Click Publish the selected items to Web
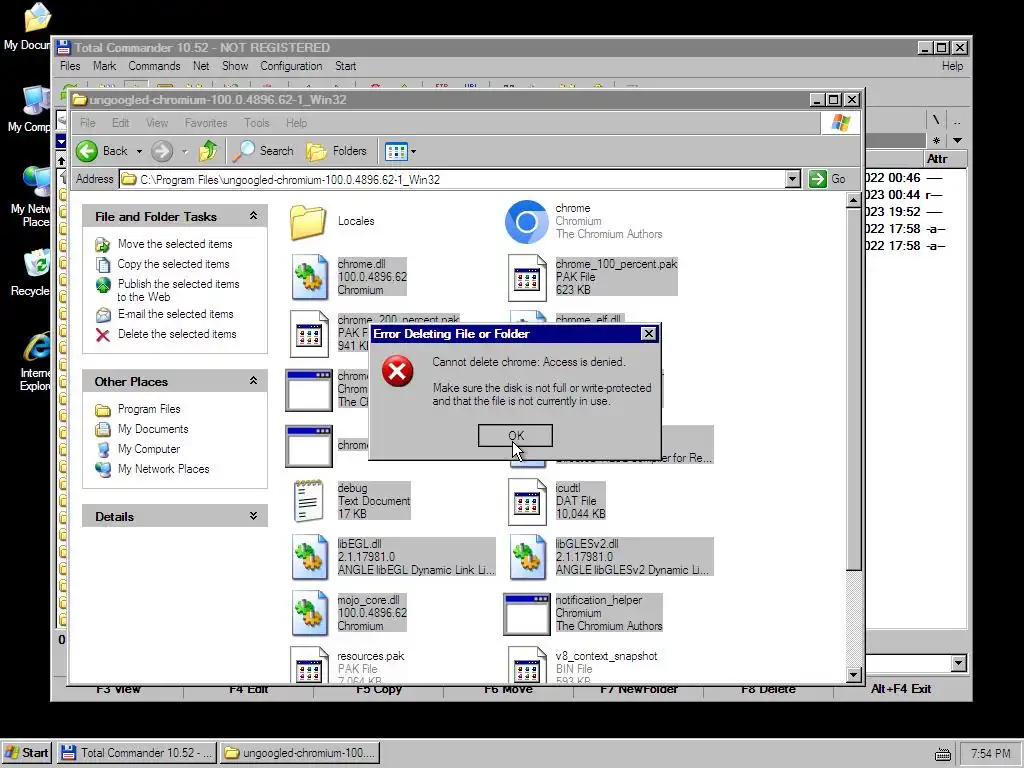1024x768 pixels. pos(178,290)
